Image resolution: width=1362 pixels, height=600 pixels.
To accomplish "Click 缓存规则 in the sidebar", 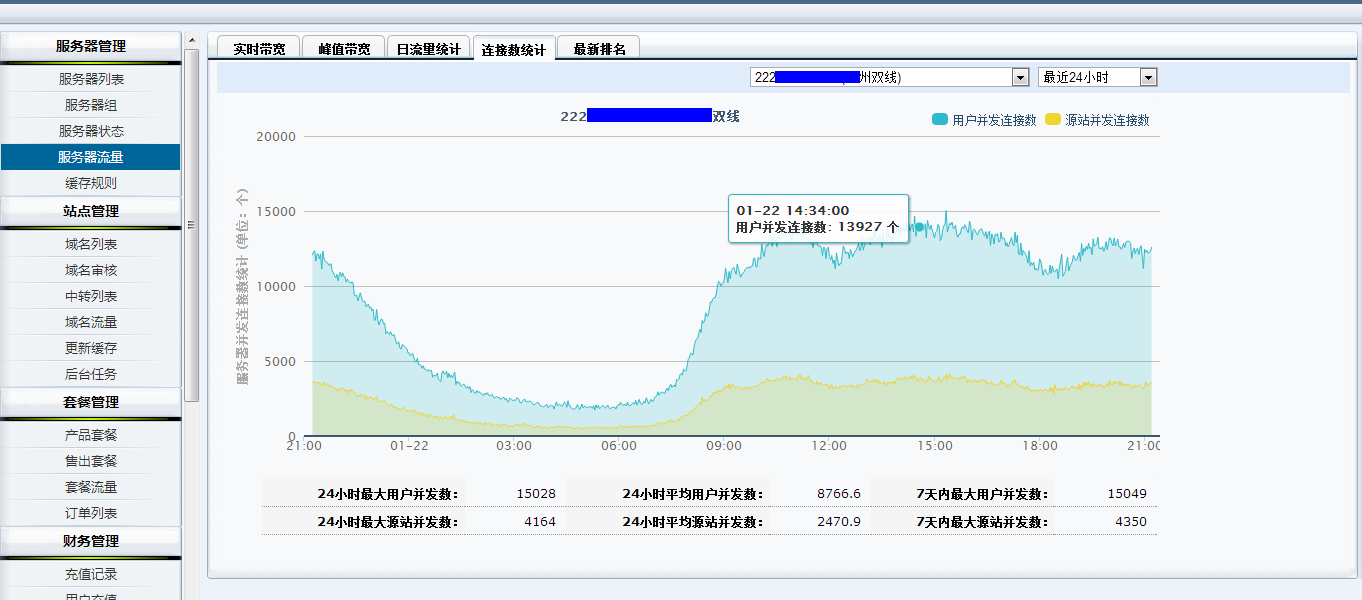I will click(90, 182).
